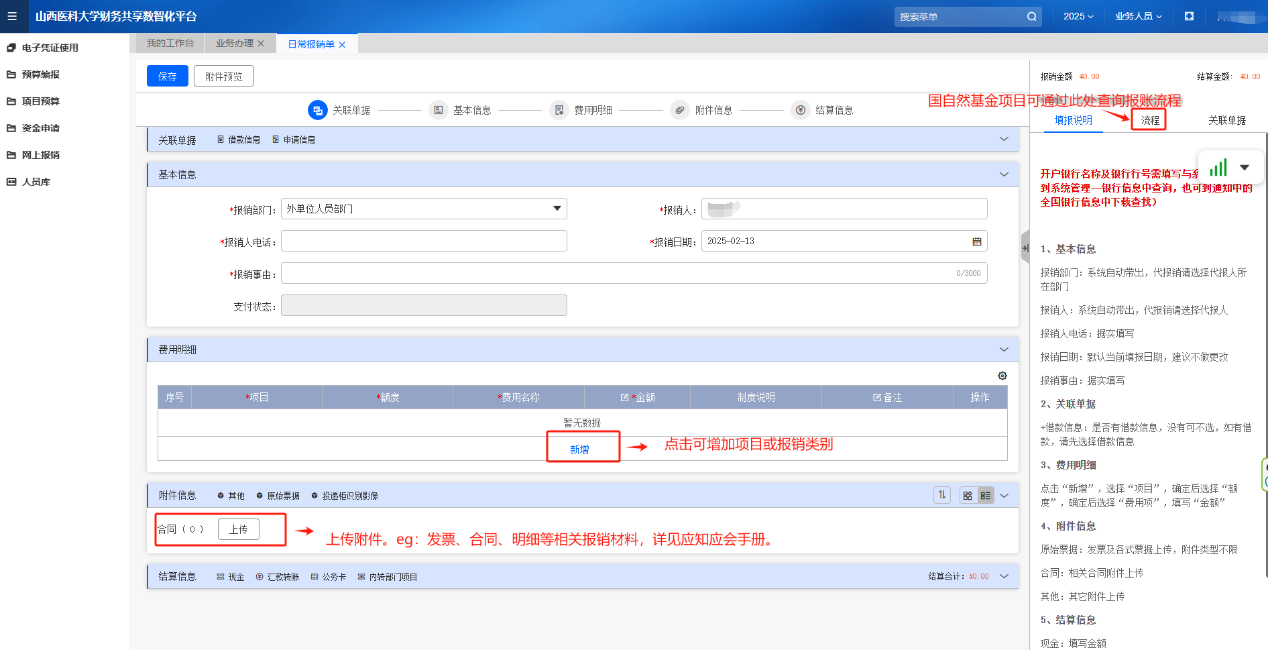The width and height of the screenshot is (1268, 650).
Task: Select 原始票据 attachment type
Action: point(278,496)
